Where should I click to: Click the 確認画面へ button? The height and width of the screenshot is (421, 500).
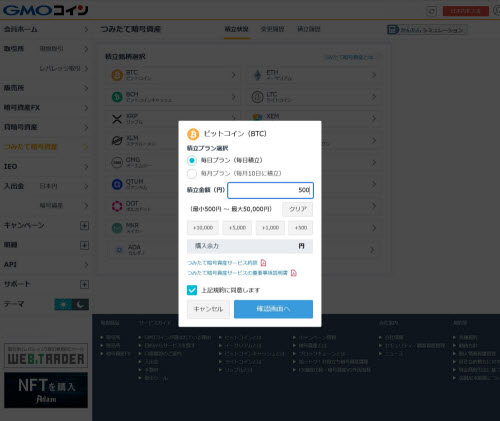click(x=273, y=309)
